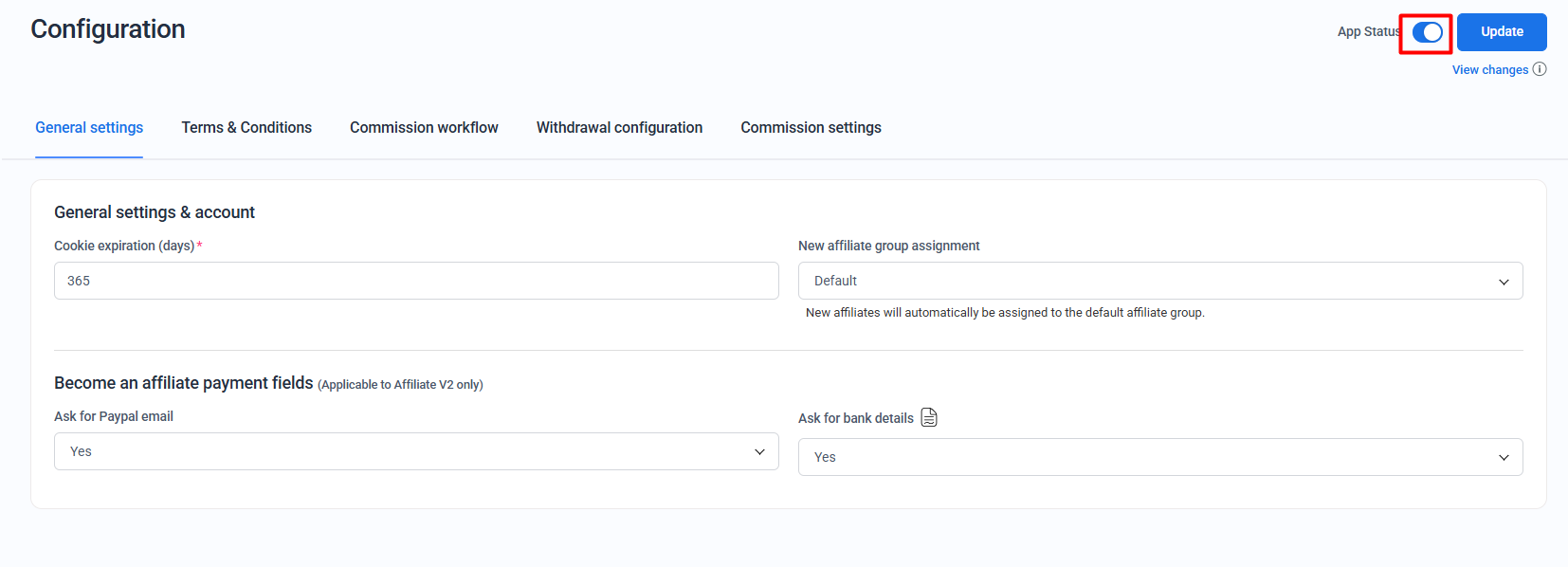Click the Configuration page heading
The image size is (1568, 567).
coord(108,29)
